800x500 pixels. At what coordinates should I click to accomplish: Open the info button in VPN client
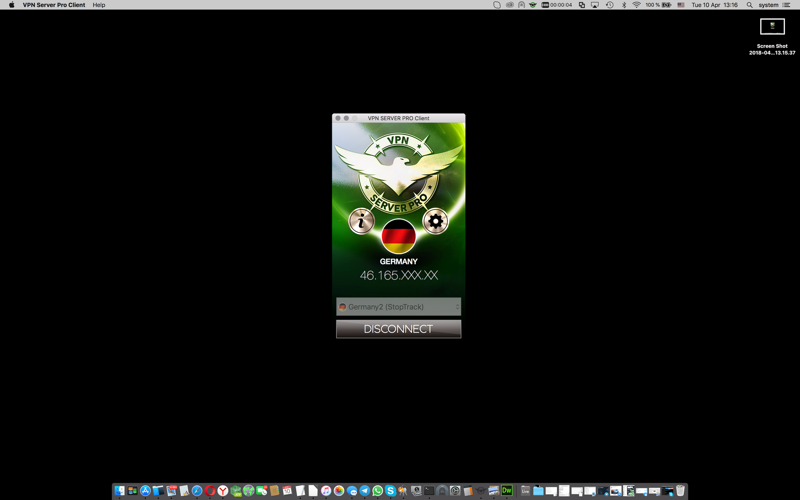coord(361,221)
